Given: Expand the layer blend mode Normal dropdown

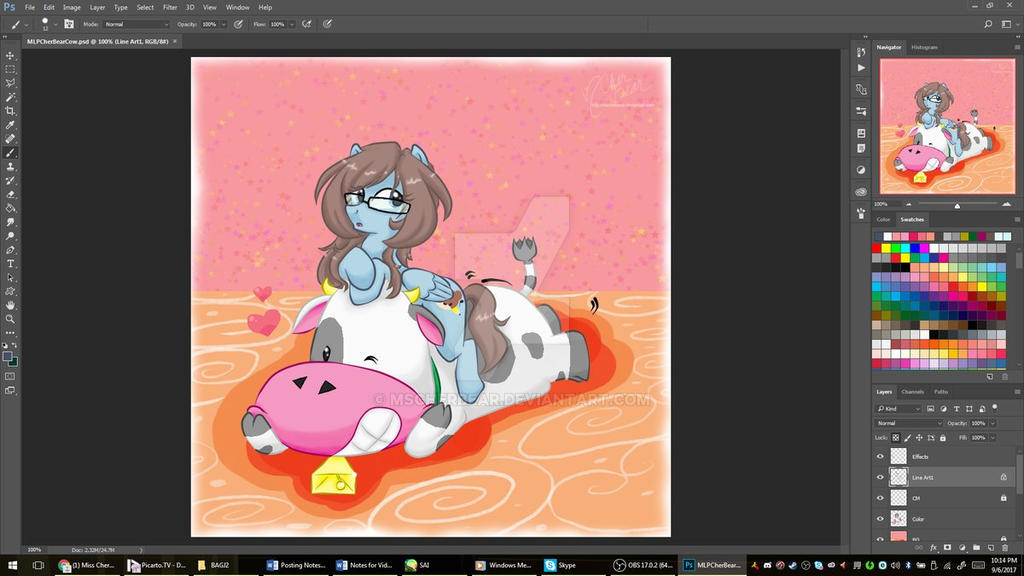Looking at the screenshot, I should point(908,423).
